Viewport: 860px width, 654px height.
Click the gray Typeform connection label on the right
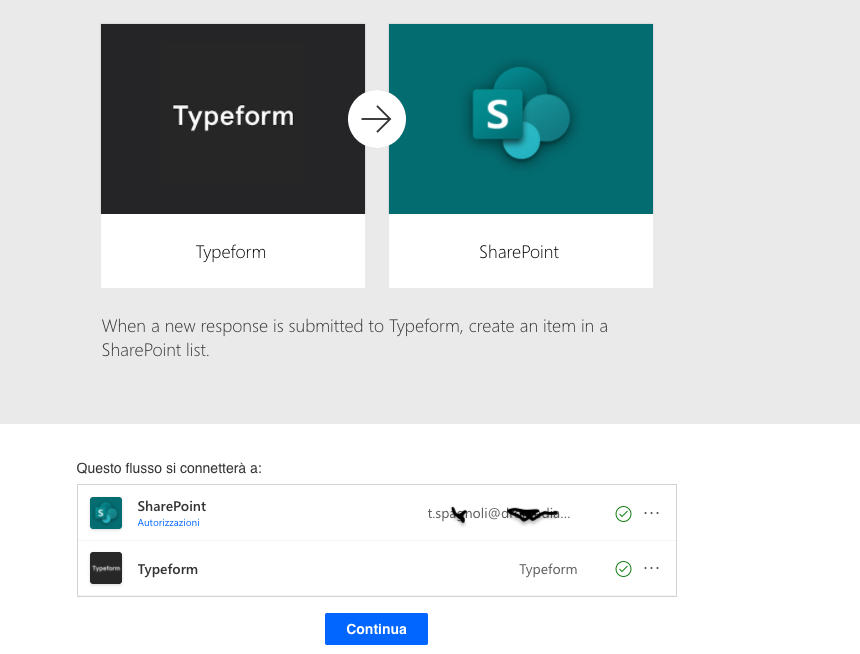[x=548, y=570]
